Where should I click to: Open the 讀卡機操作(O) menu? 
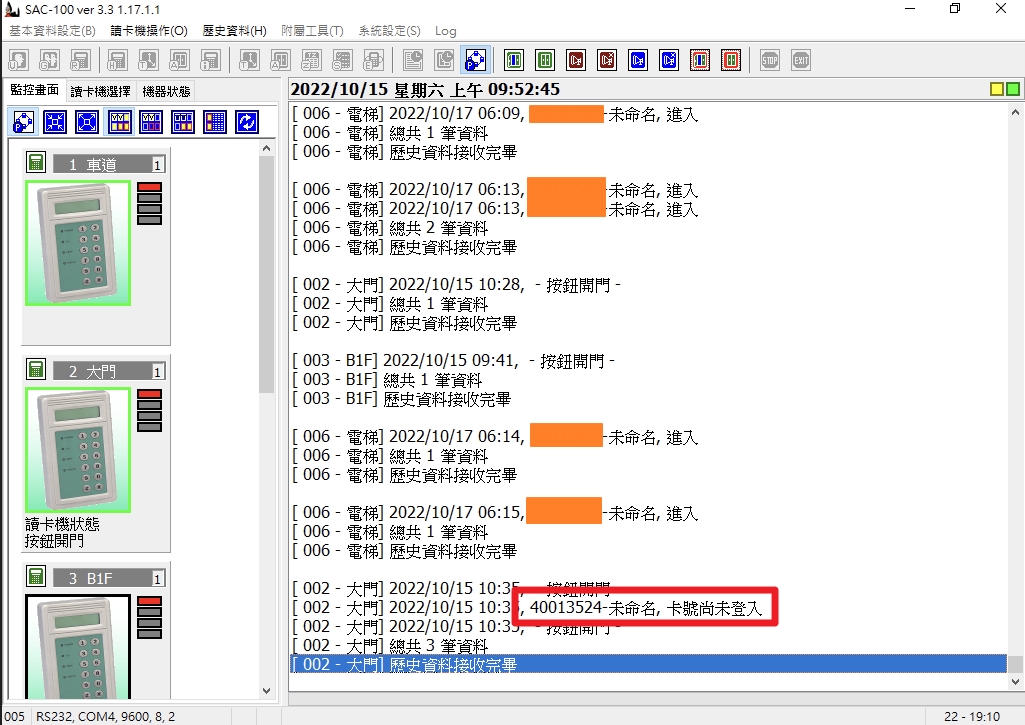click(149, 31)
